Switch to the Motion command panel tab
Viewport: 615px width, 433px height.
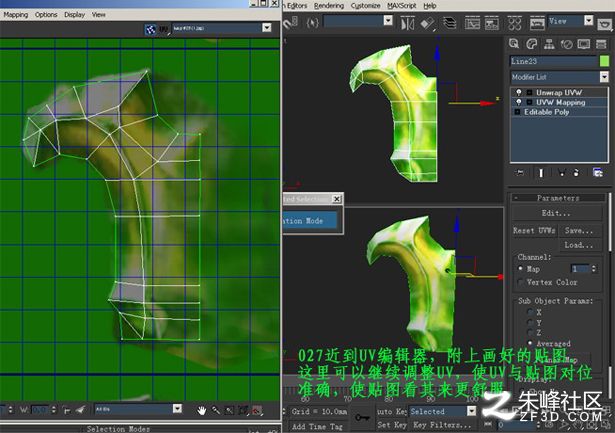pyautogui.click(x=566, y=44)
